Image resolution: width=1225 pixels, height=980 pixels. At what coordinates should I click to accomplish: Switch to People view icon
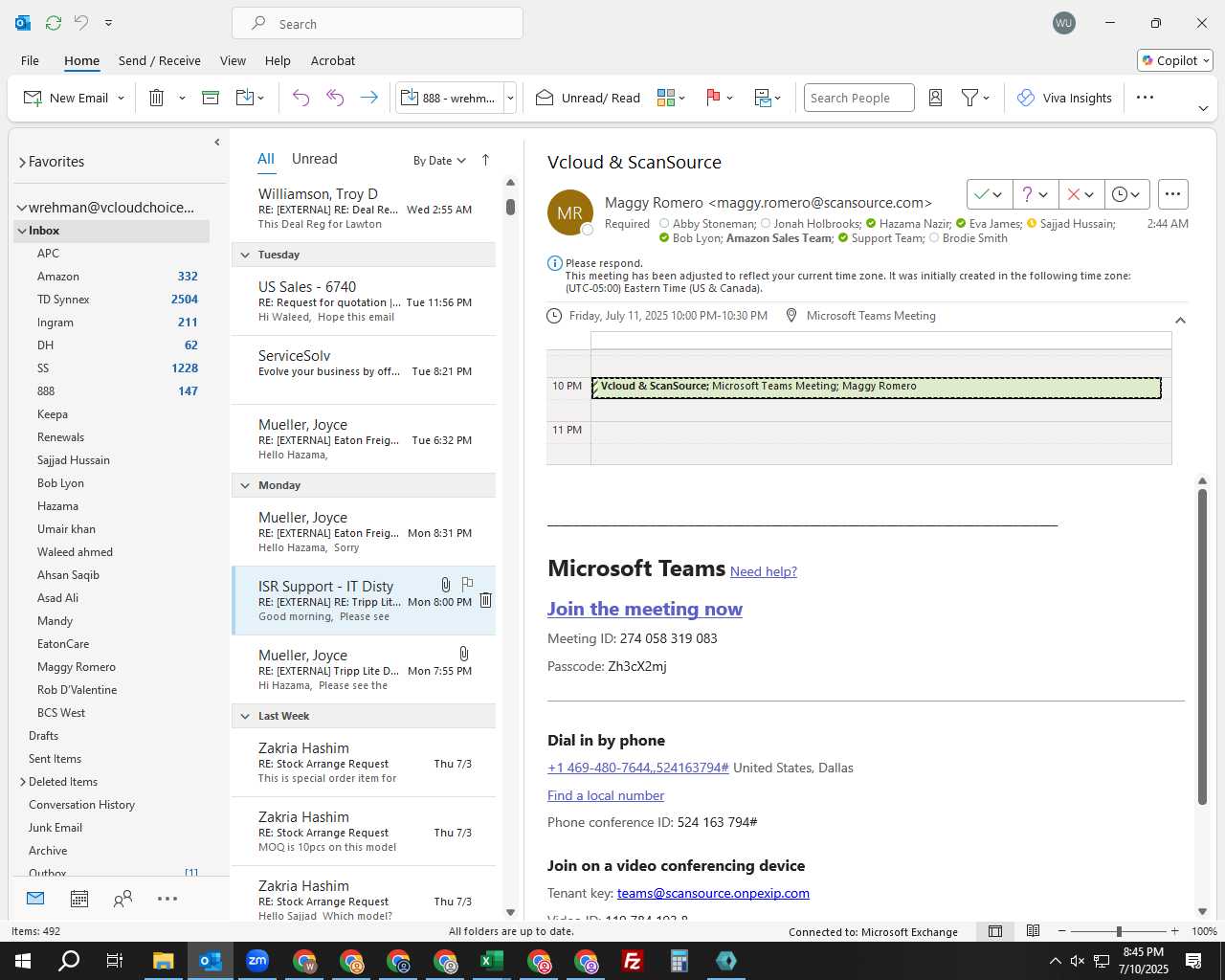click(122, 899)
